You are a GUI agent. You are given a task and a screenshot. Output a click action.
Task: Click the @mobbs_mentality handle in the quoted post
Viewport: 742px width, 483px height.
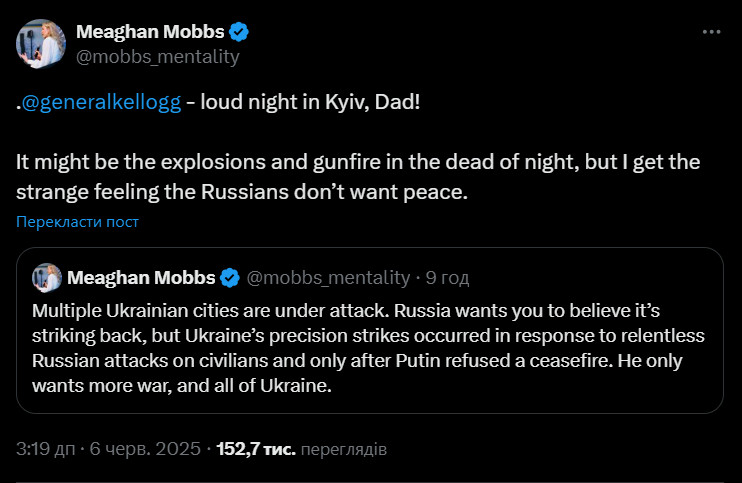pos(328,277)
